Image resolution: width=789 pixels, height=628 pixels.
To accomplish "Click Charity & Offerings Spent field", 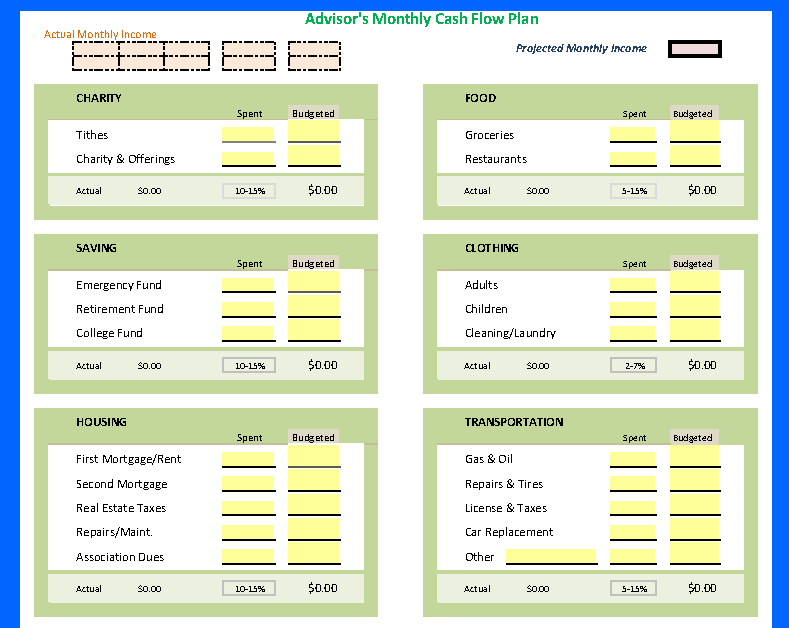I will pyautogui.click(x=248, y=159).
